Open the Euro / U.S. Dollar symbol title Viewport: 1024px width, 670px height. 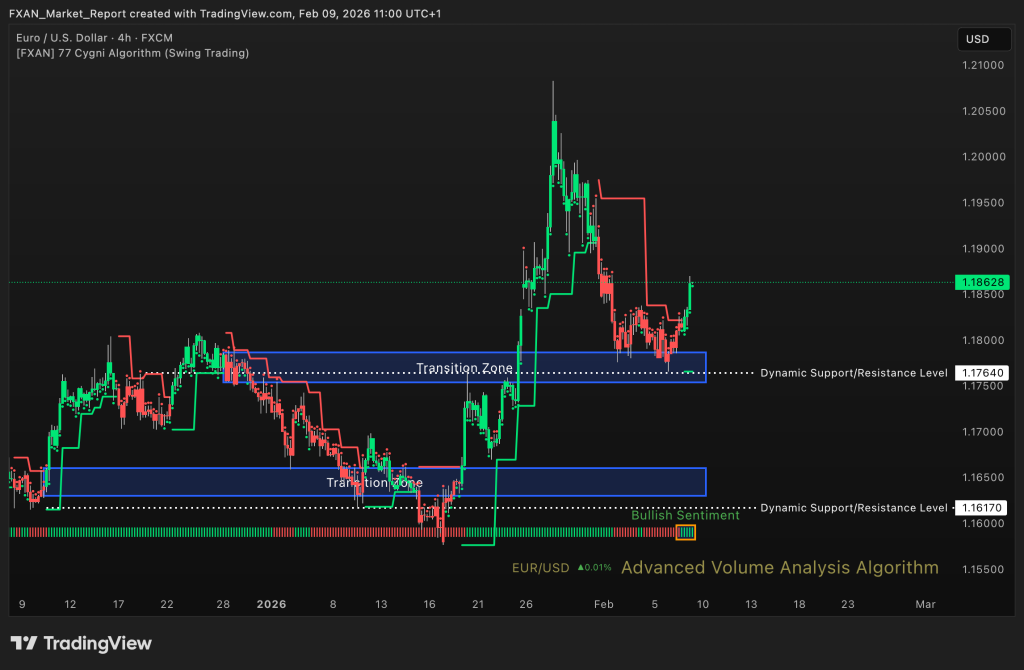tap(93, 38)
